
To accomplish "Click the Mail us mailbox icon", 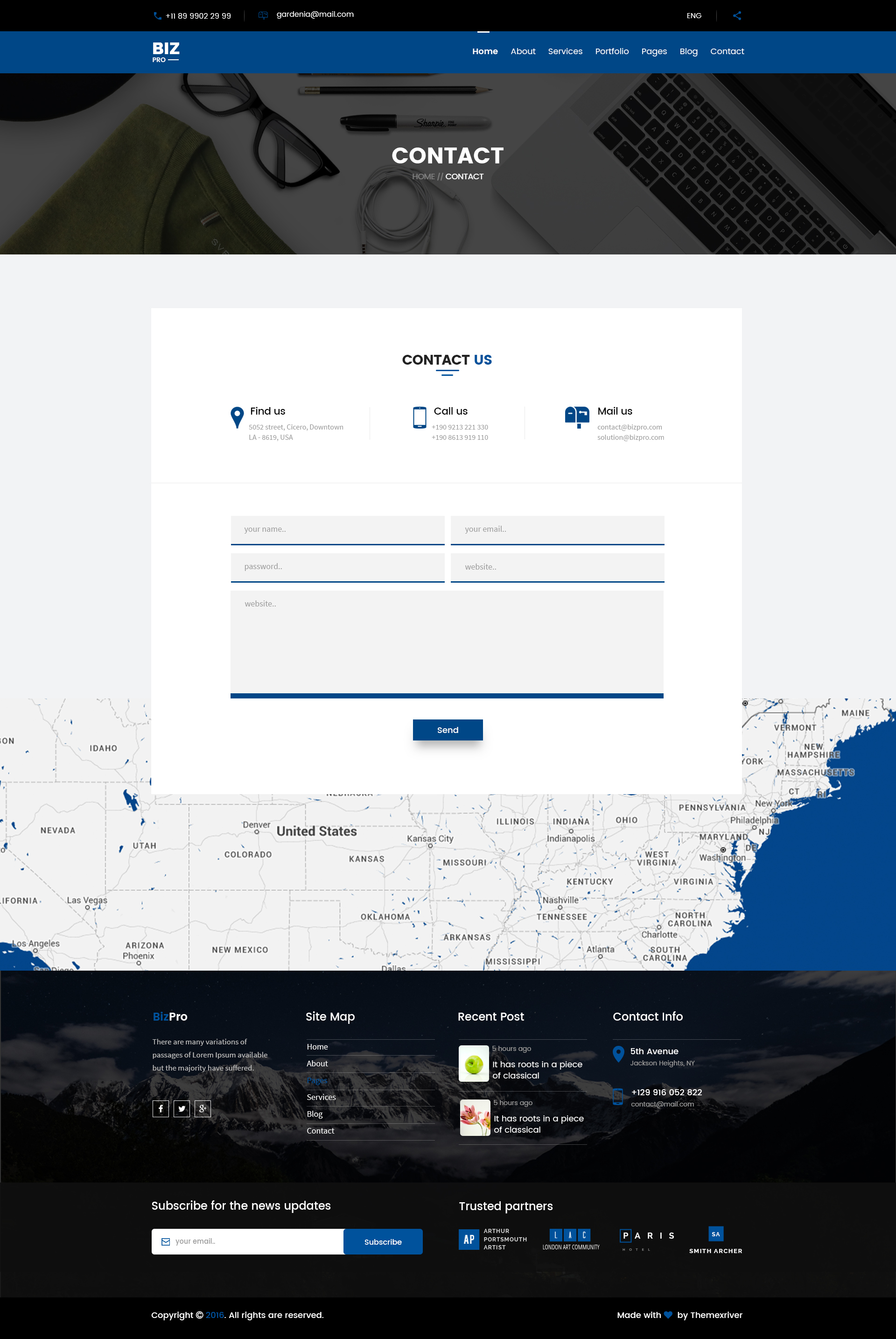I will [577, 416].
